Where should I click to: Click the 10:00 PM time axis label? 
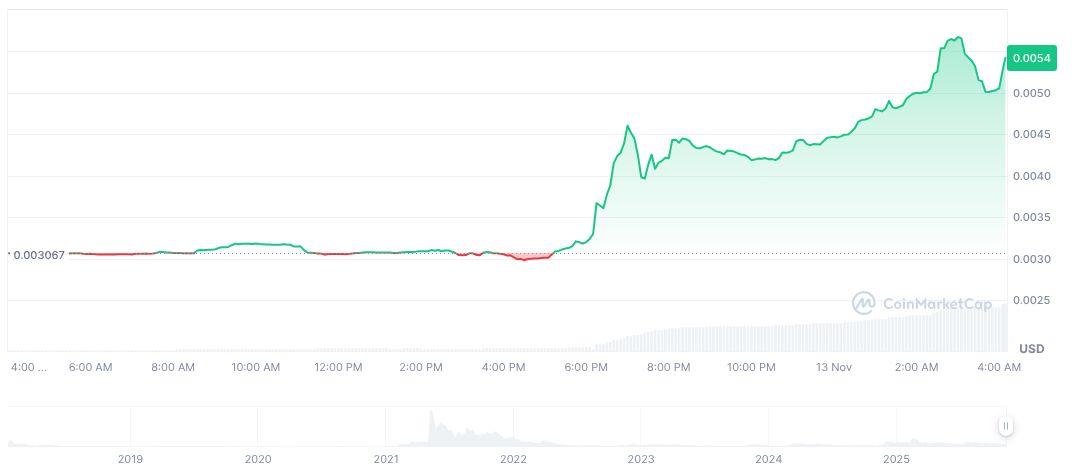tap(751, 368)
